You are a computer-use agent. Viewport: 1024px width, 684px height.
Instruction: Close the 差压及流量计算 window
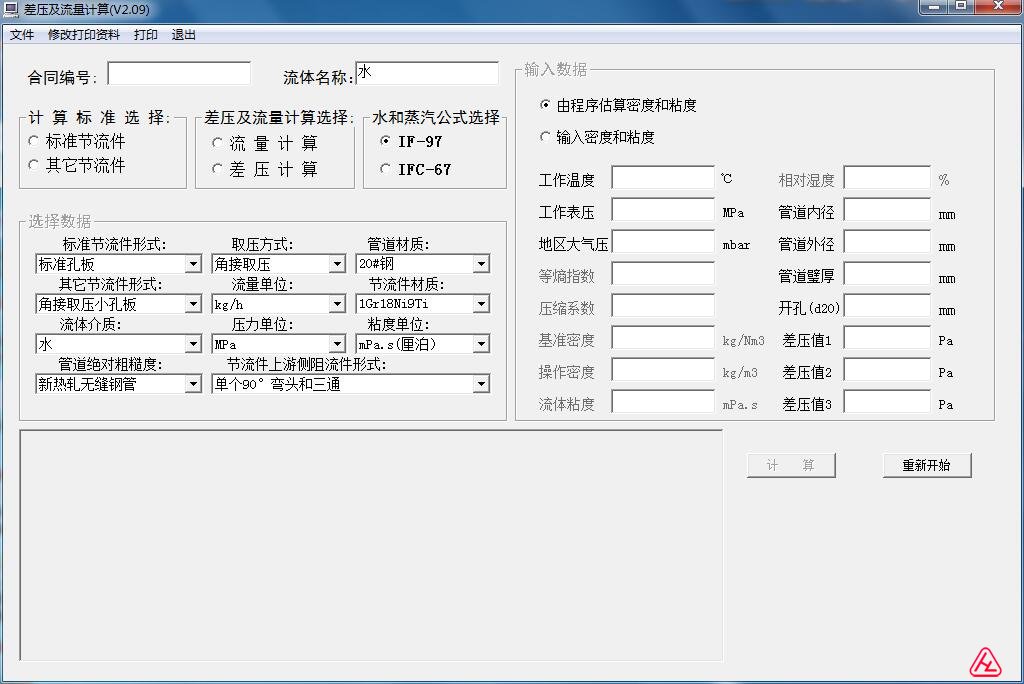point(998,7)
